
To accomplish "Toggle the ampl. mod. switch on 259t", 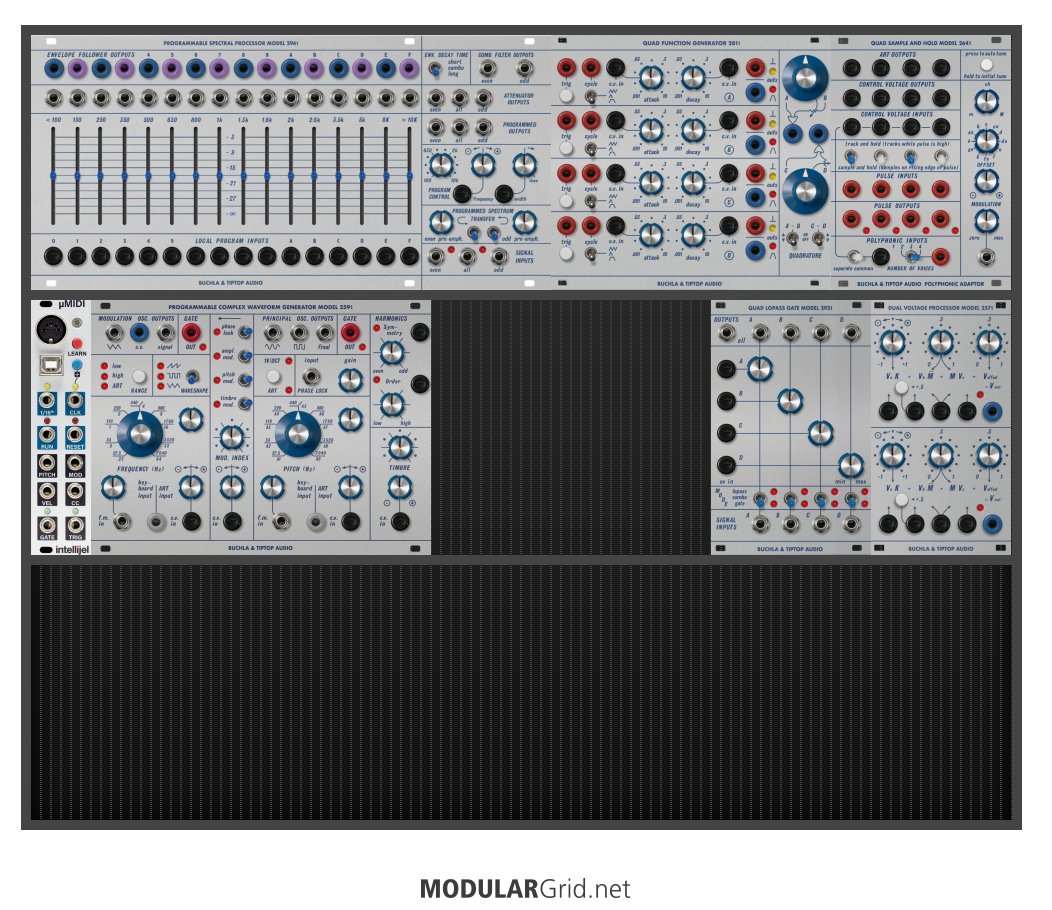I will [246, 356].
